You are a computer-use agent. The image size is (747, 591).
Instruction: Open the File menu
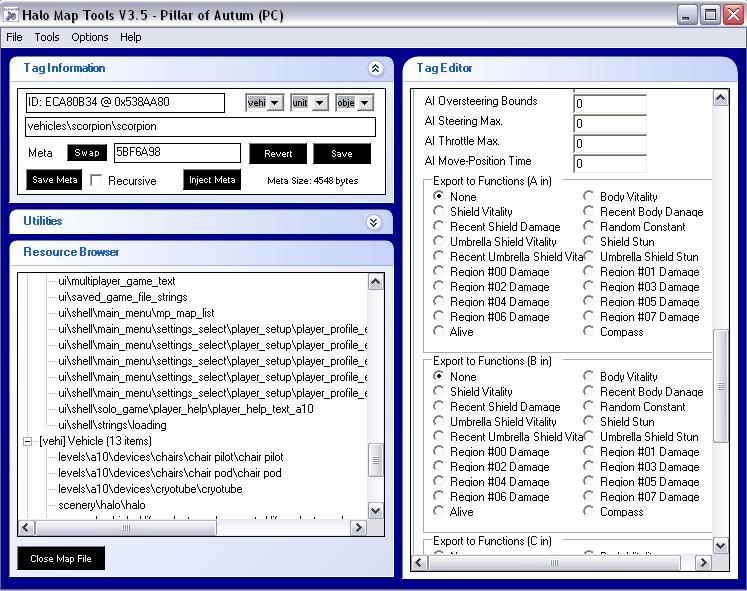(14, 37)
